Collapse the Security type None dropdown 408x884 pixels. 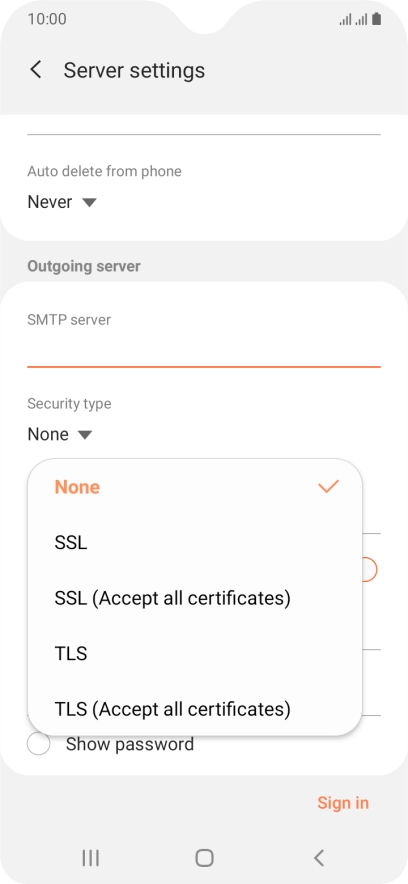pos(59,435)
